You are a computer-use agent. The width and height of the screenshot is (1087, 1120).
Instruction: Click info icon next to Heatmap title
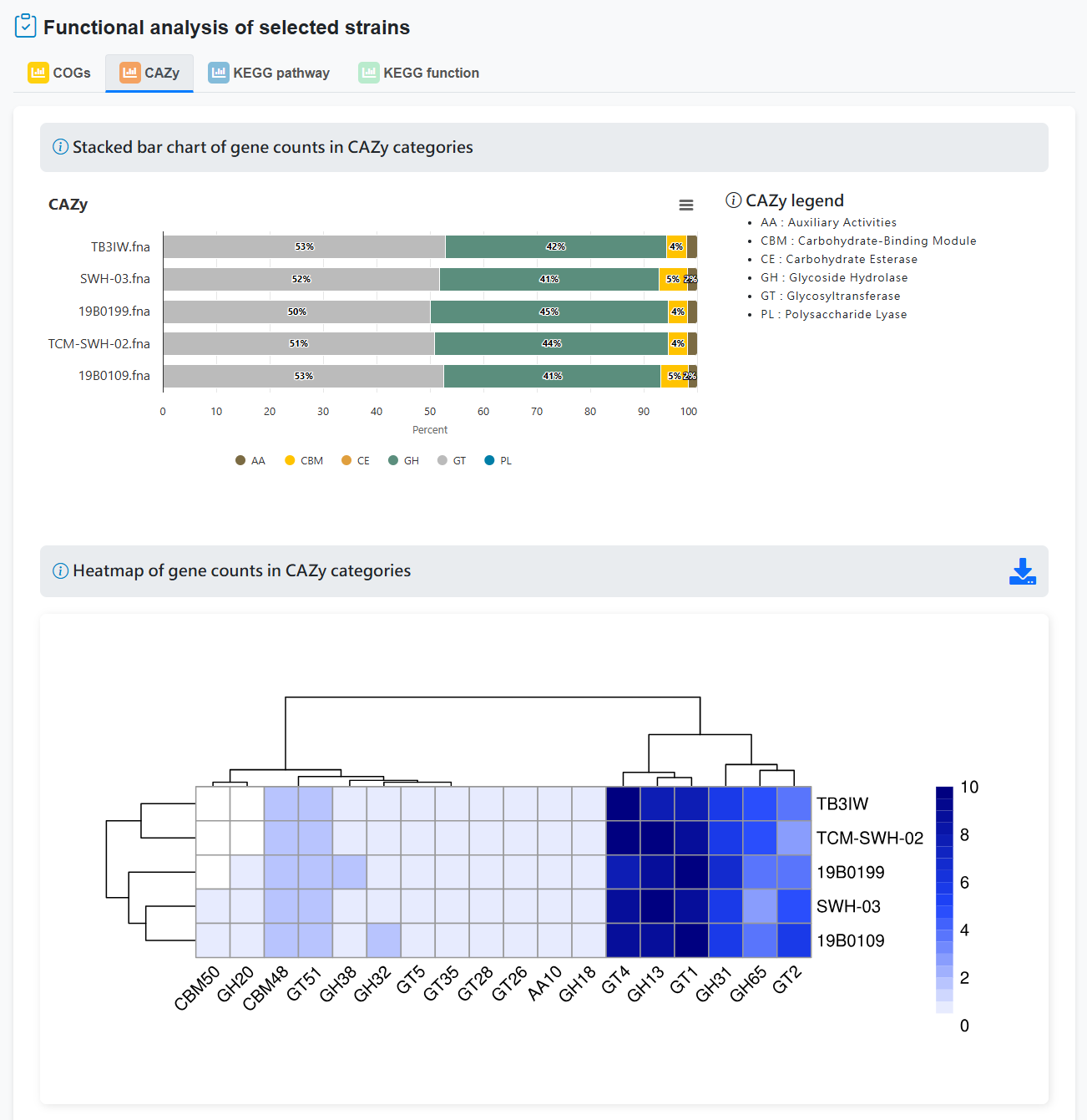point(60,570)
